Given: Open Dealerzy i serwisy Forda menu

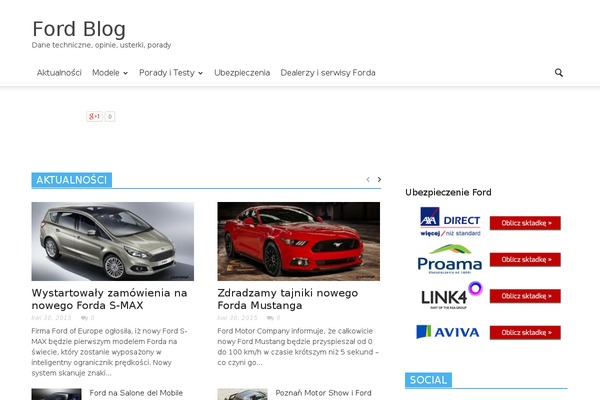Looking at the screenshot, I should tap(328, 73).
